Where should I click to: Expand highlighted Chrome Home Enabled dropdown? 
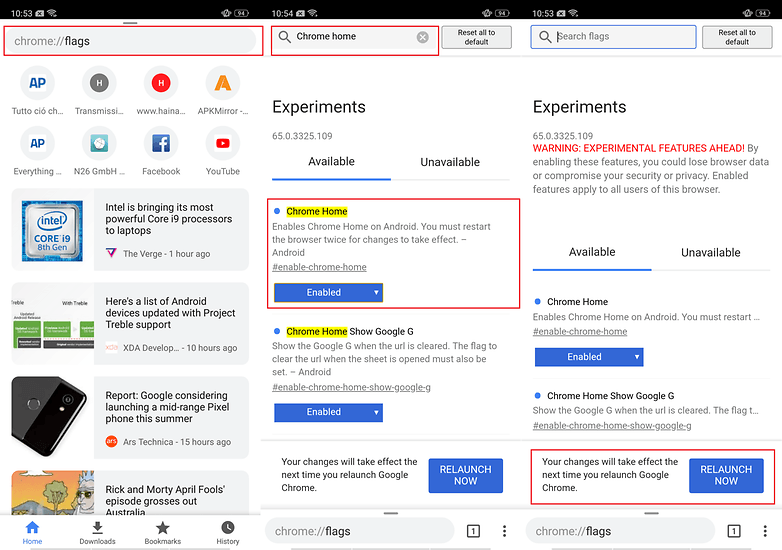(328, 293)
